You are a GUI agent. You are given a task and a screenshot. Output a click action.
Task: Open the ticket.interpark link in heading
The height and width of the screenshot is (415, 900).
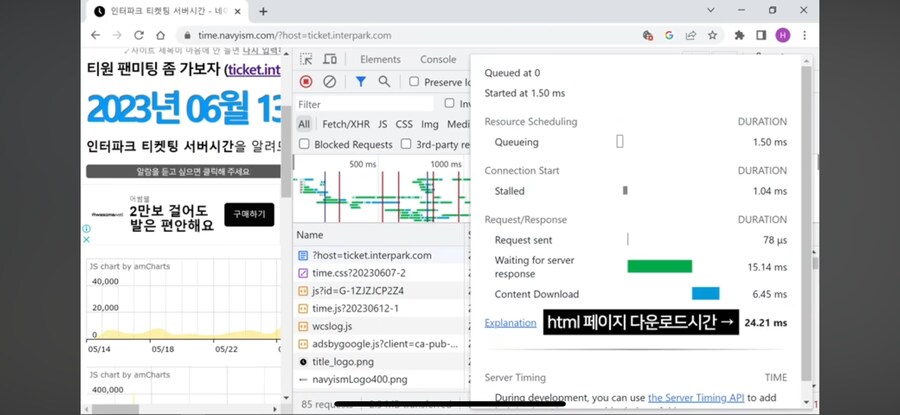click(x=254, y=70)
